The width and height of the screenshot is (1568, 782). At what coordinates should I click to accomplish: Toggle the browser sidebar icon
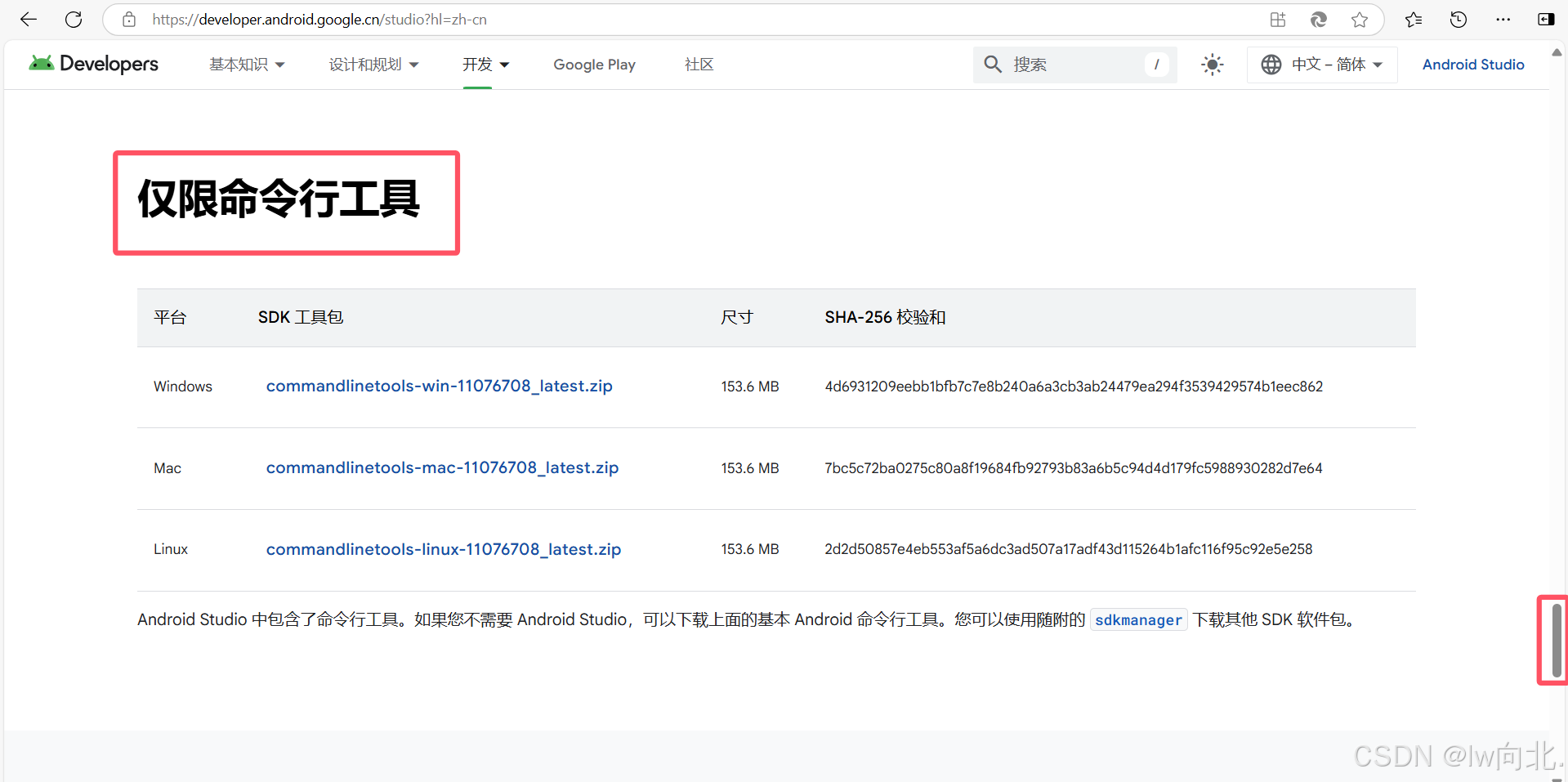coord(1546,20)
